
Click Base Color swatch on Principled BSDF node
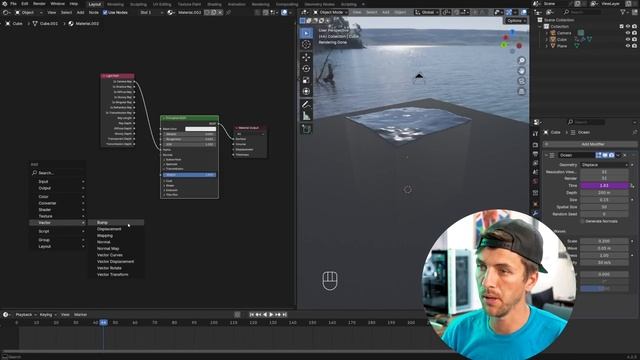[x=200, y=129]
